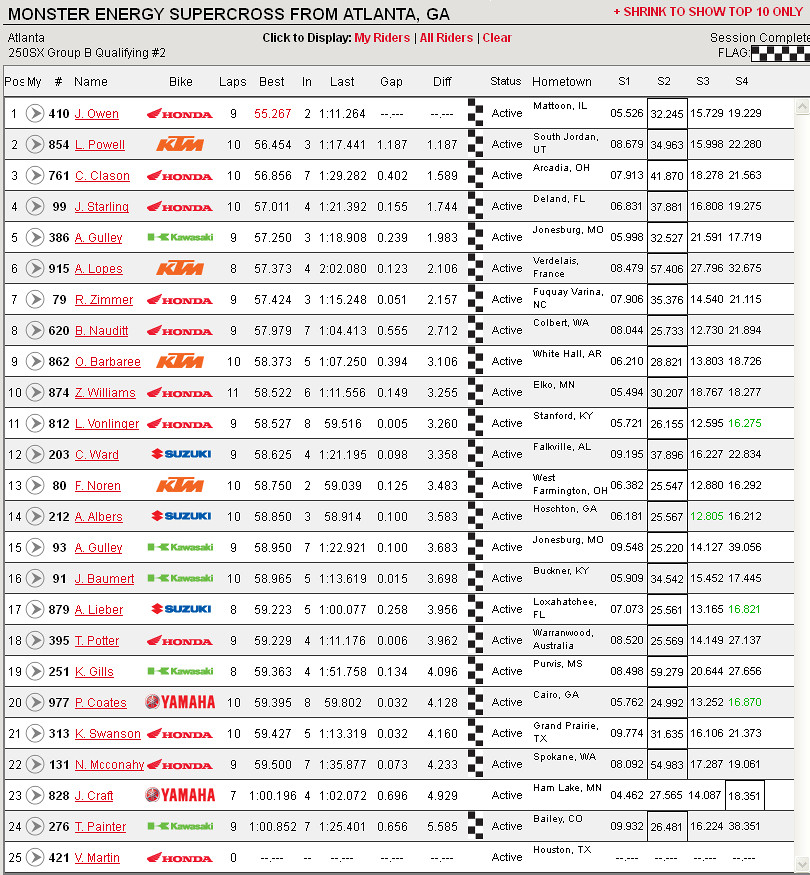This screenshot has height=875, width=810.
Task: Open J. Owen rider link
Action: 97,114
